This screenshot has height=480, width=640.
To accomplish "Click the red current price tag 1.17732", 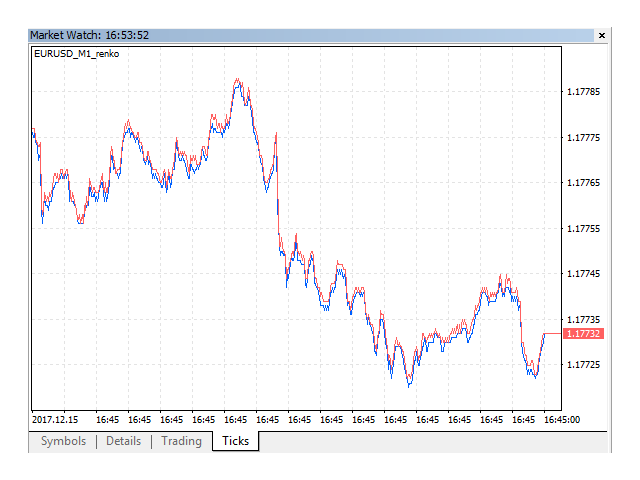I will click(583, 334).
